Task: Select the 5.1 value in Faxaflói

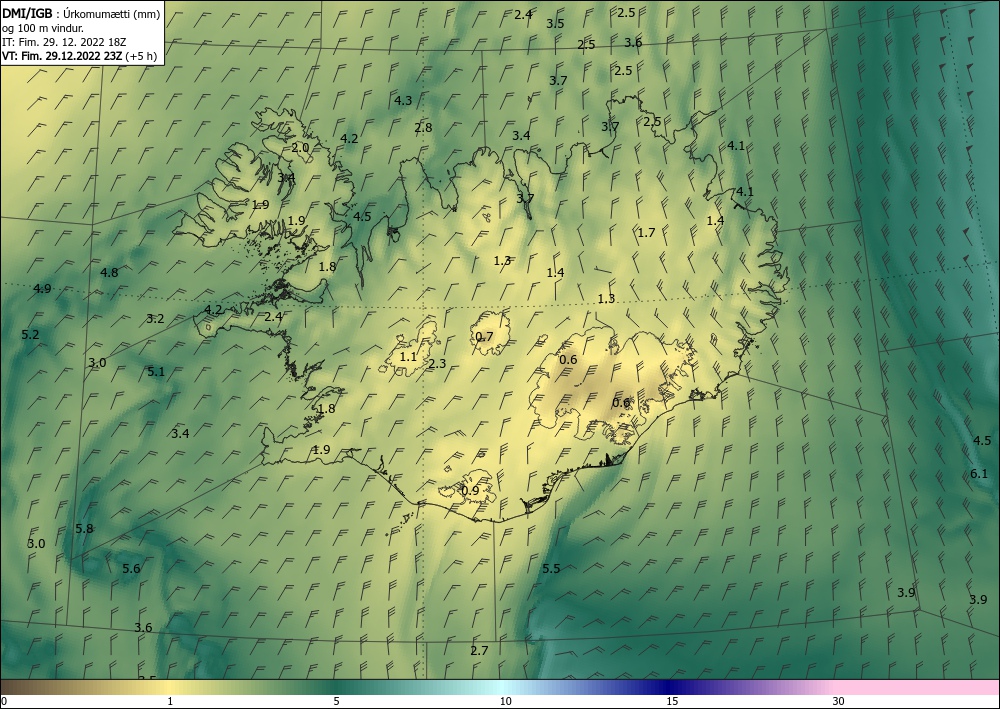Action: click(156, 372)
